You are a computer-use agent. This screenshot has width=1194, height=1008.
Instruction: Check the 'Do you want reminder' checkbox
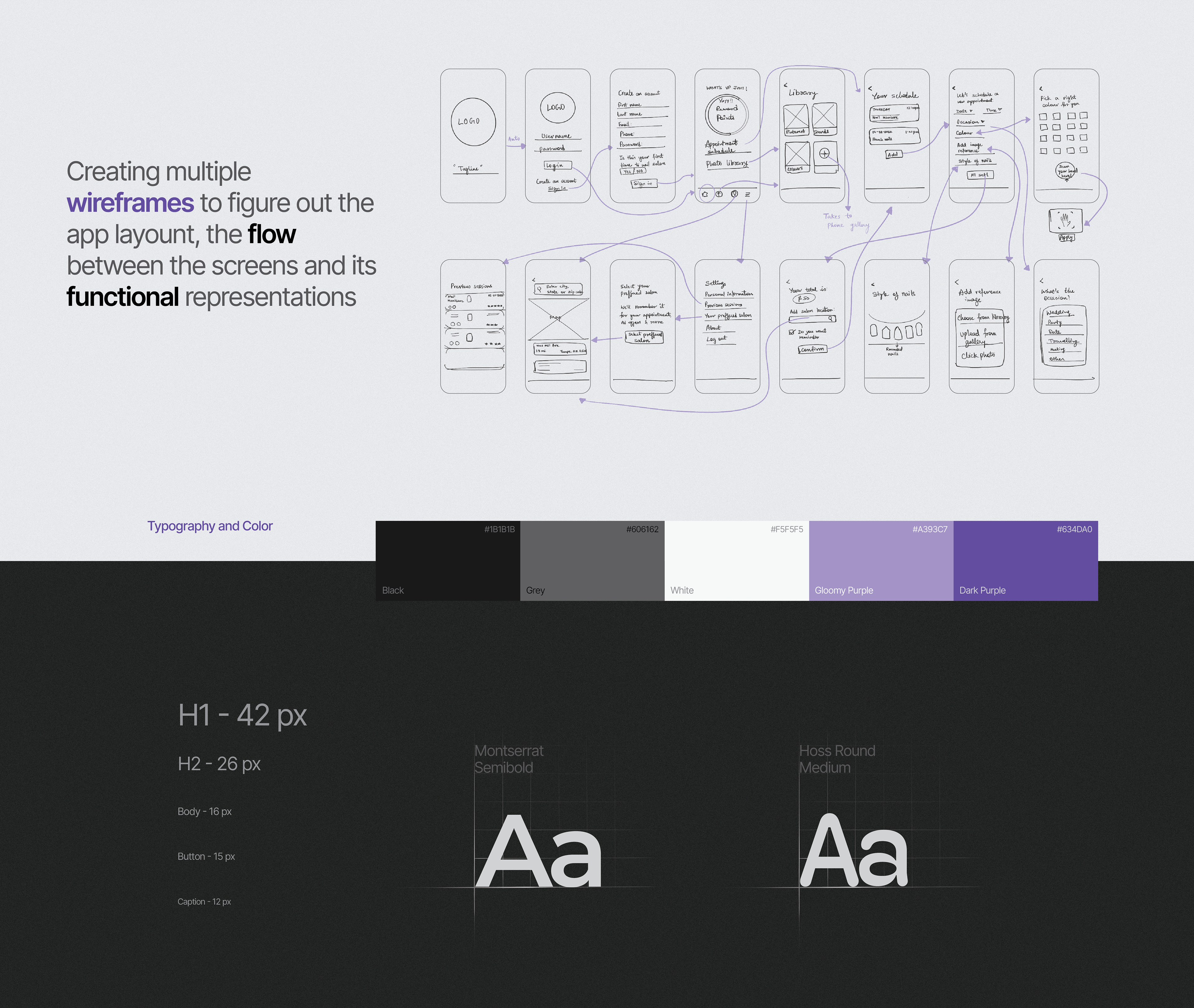tap(792, 332)
